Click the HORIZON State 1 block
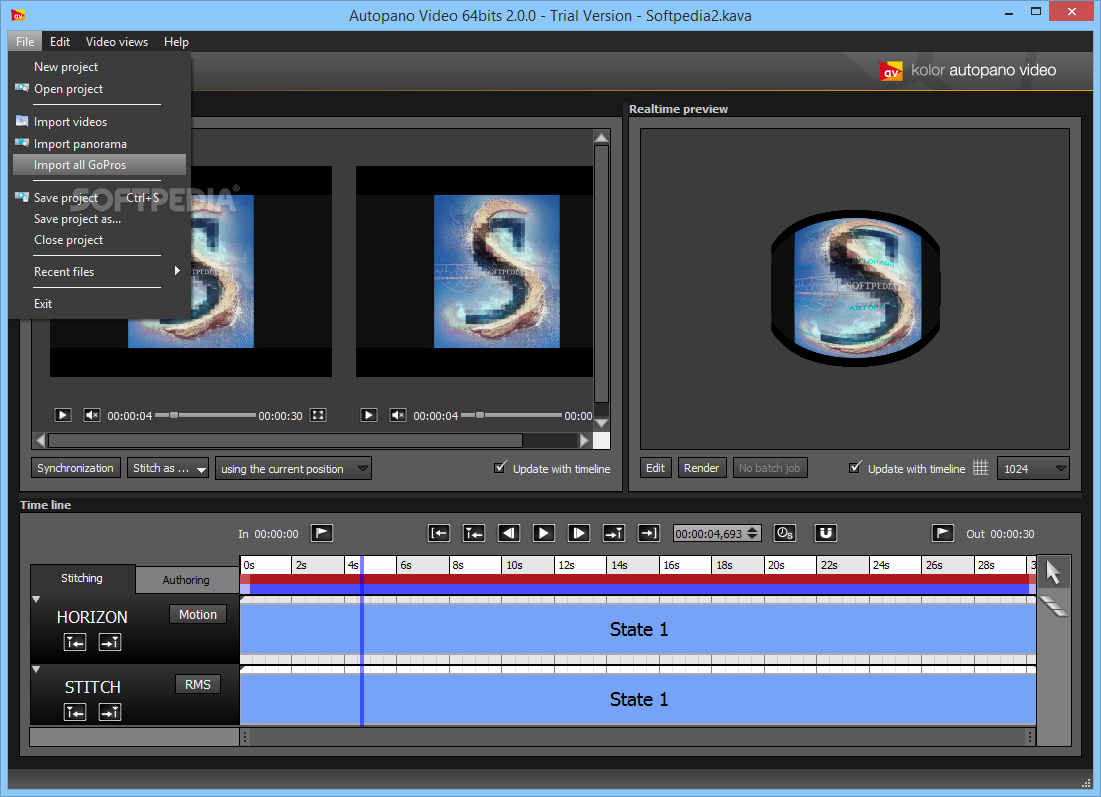Viewport: 1101px width, 797px height. [638, 629]
